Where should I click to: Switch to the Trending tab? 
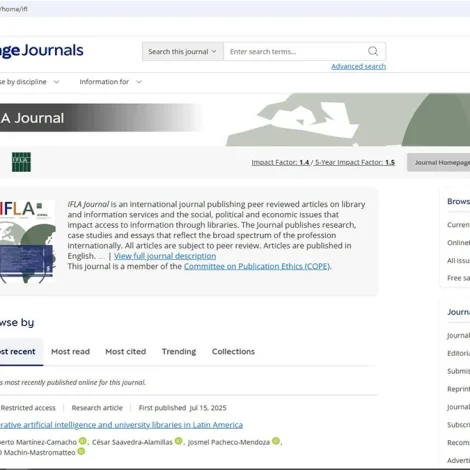(x=179, y=352)
